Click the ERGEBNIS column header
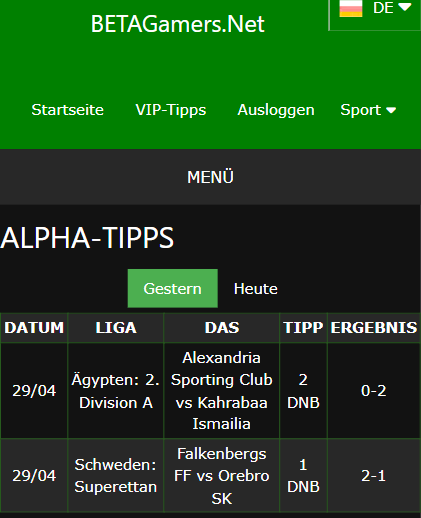The width and height of the screenshot is (421, 518). click(x=374, y=328)
